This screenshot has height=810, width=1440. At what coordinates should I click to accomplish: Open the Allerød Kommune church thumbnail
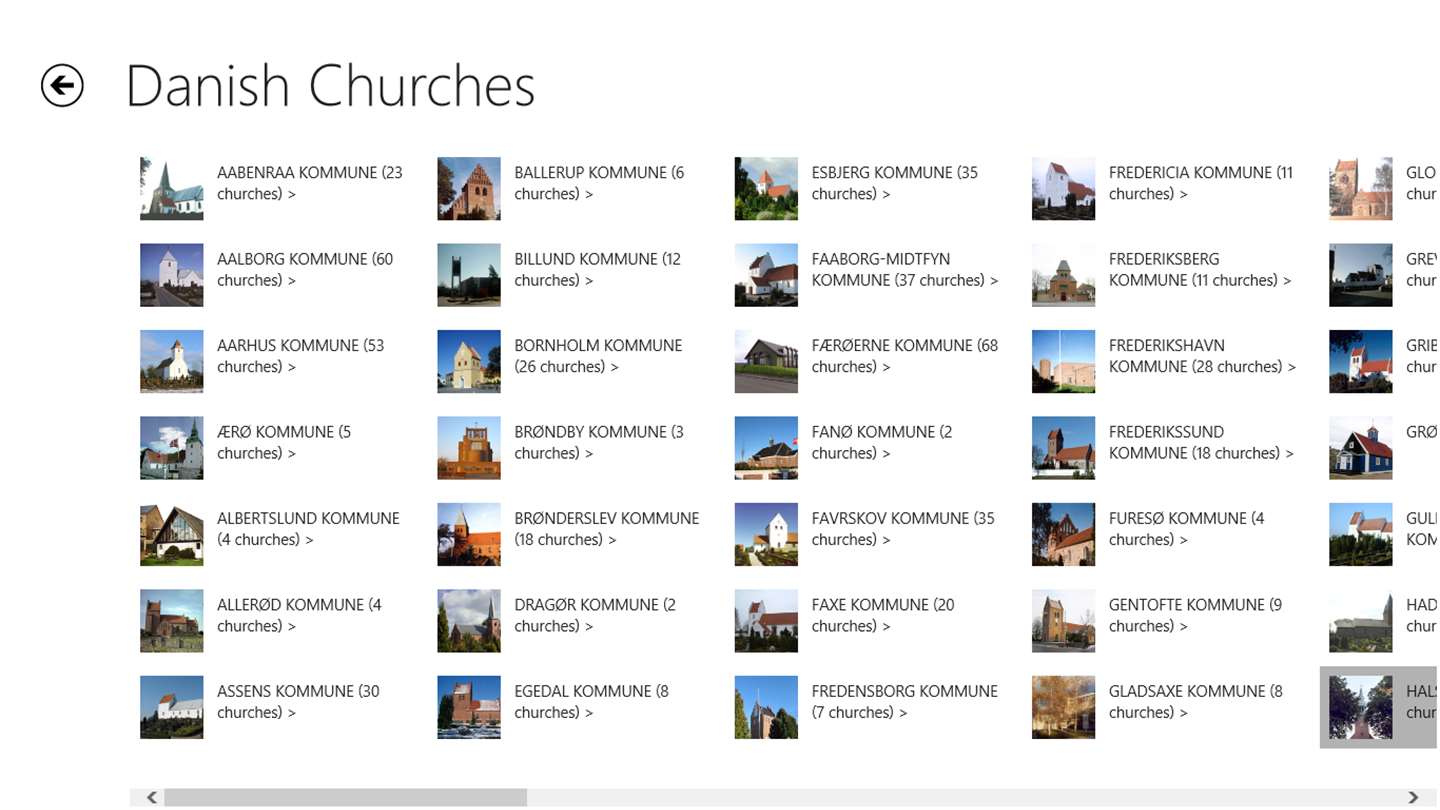[172, 621]
